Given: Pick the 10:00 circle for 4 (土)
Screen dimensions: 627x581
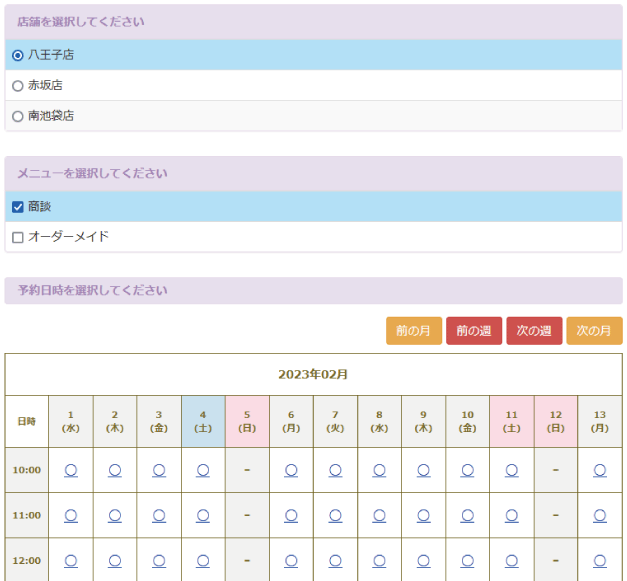Looking at the screenshot, I should (x=203, y=470).
